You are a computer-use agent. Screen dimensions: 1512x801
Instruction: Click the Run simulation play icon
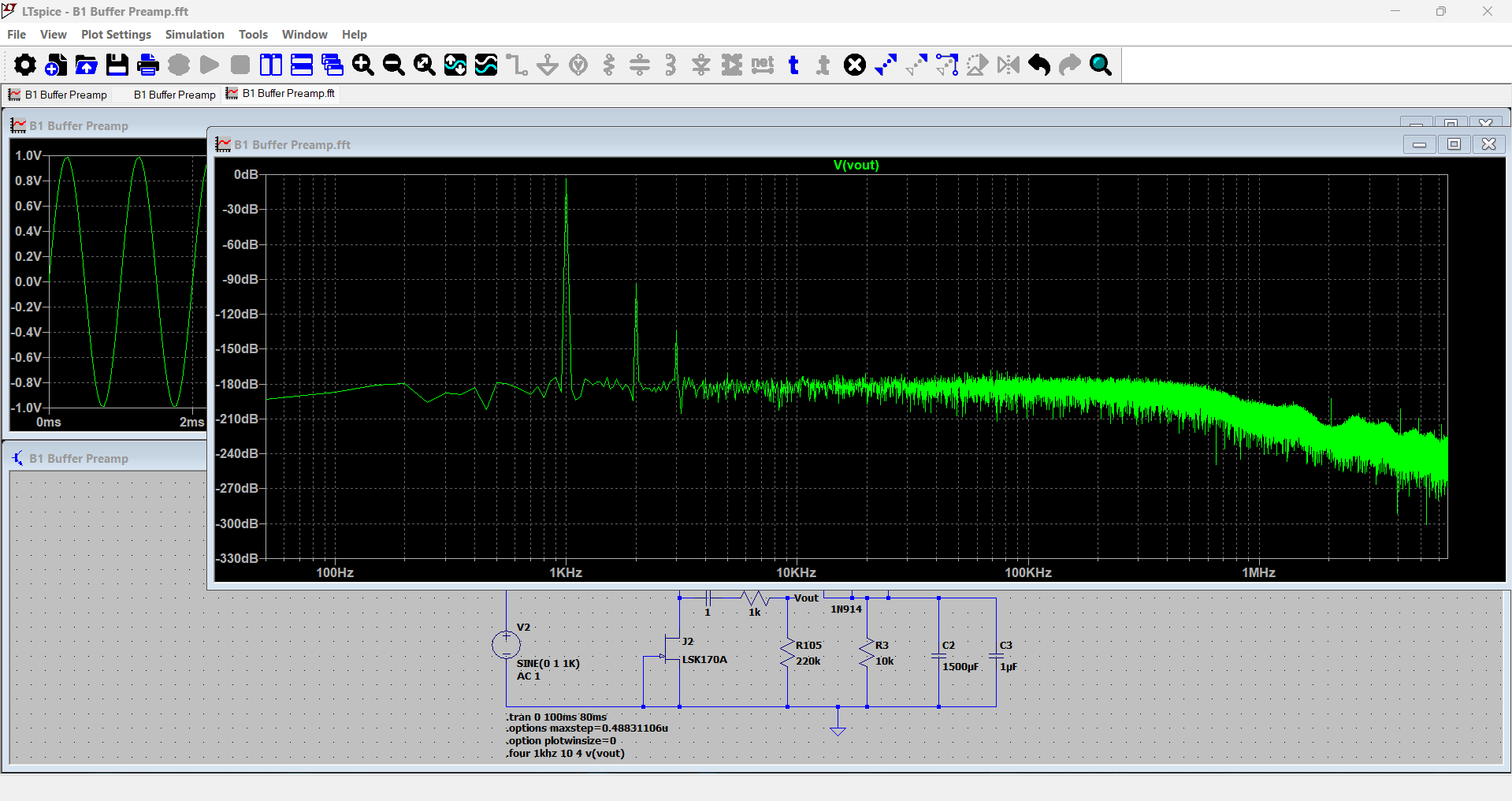210,65
